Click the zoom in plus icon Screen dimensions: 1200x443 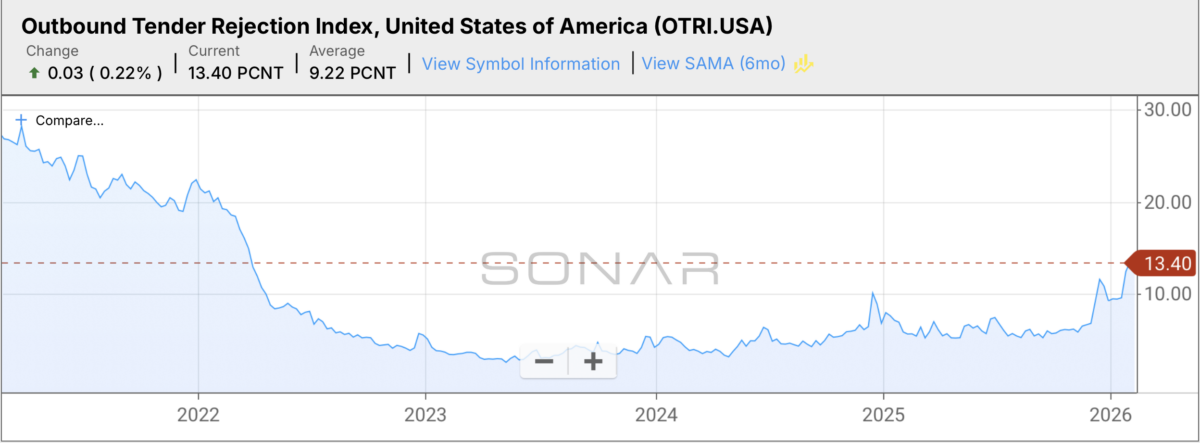593,361
